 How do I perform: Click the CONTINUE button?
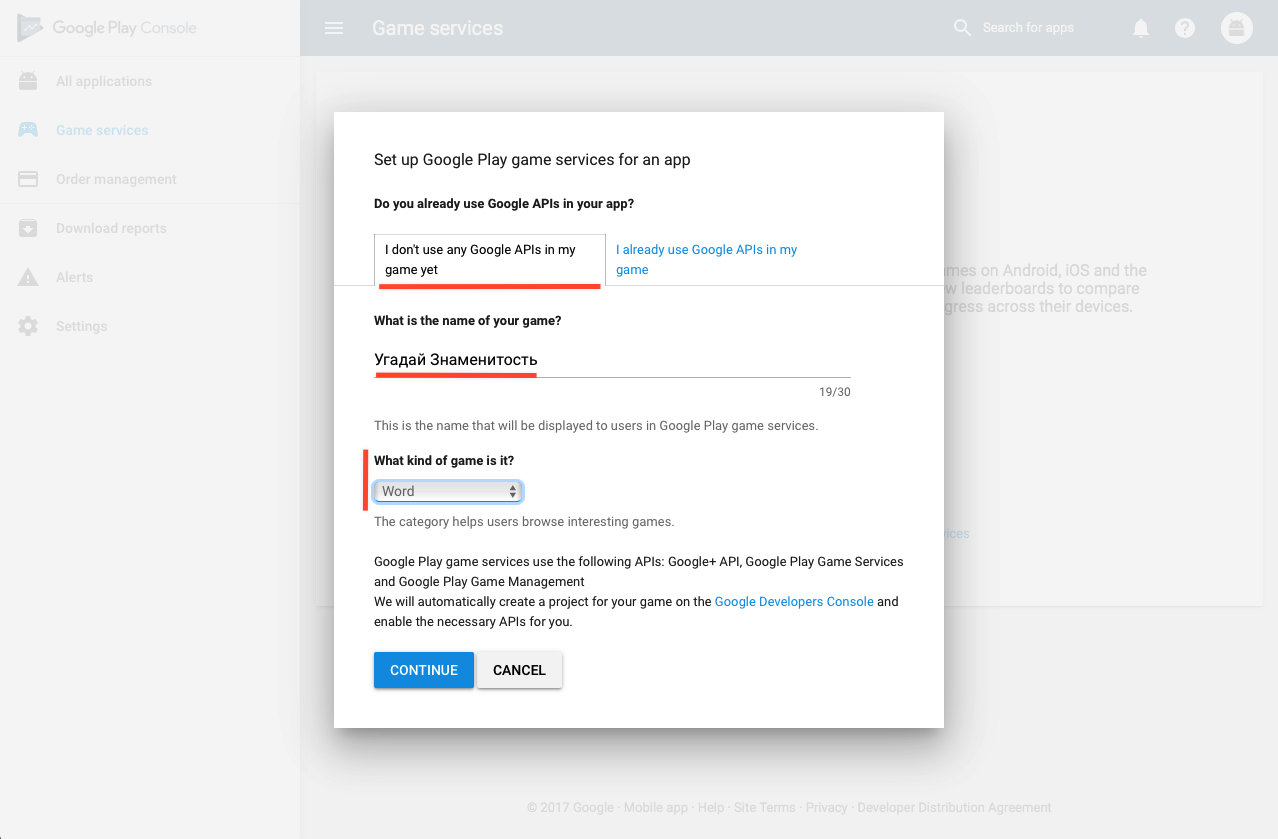(424, 670)
